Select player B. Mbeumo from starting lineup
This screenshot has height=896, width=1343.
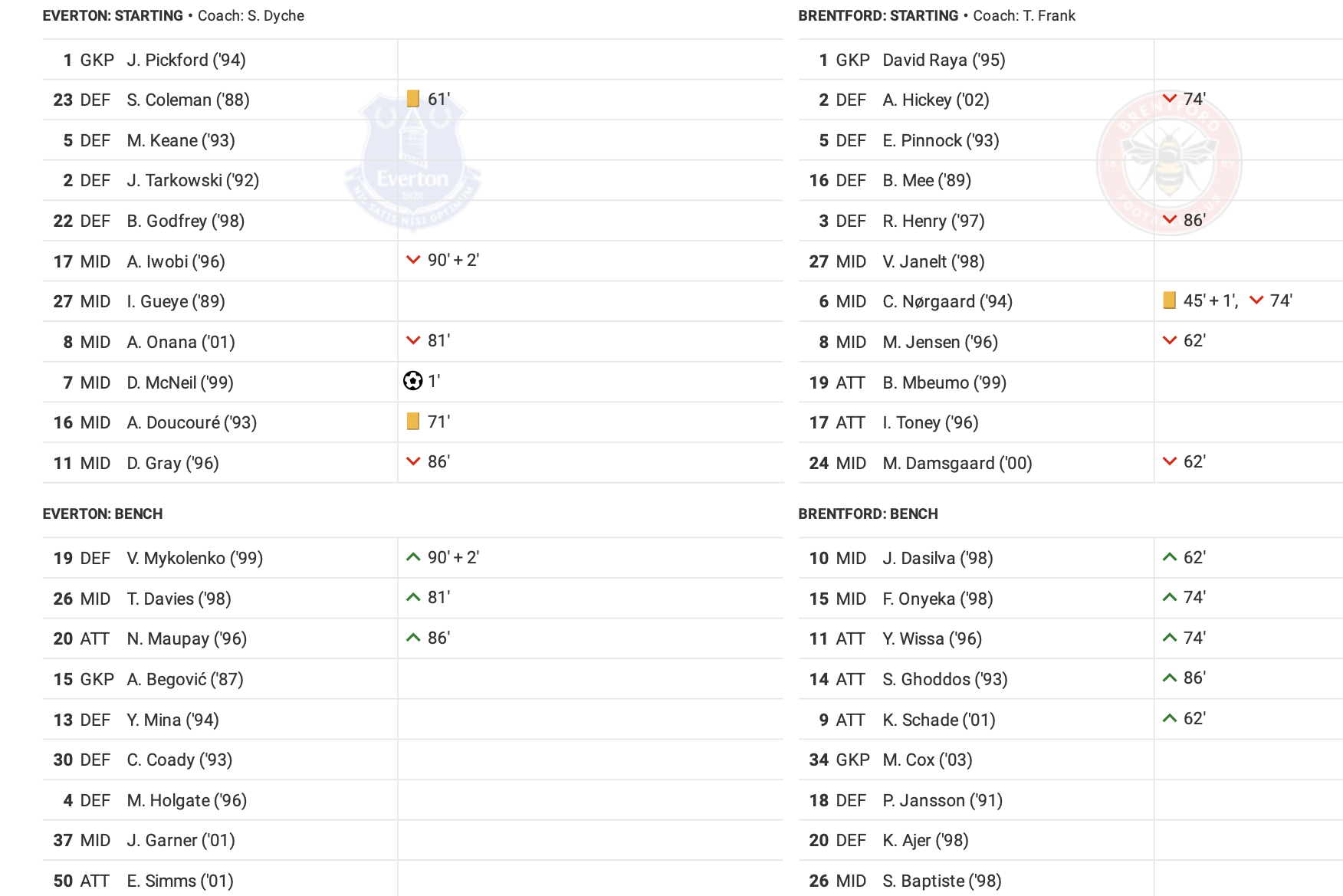[944, 382]
